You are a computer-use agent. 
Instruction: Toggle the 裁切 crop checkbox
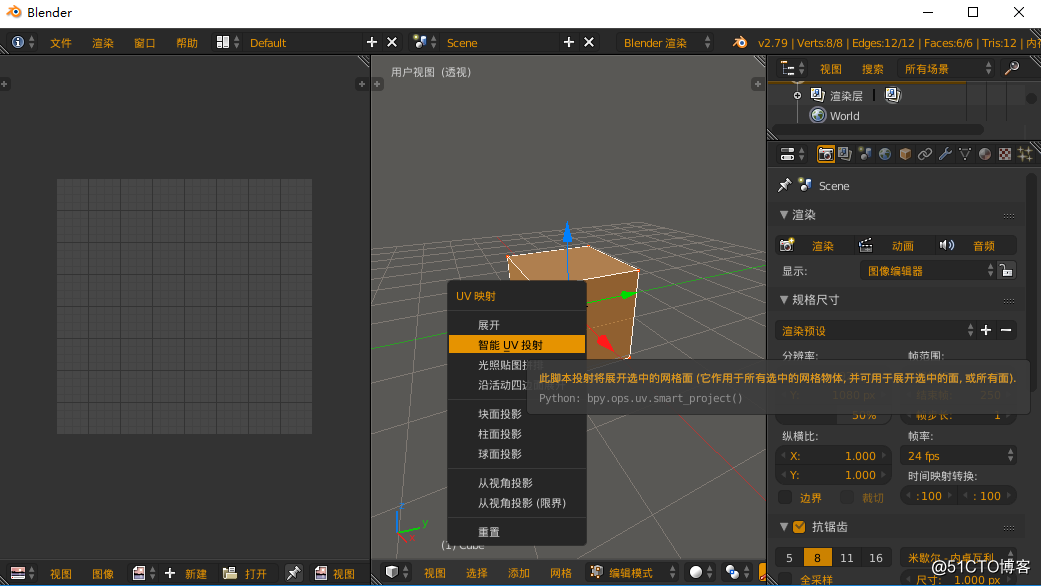point(846,497)
